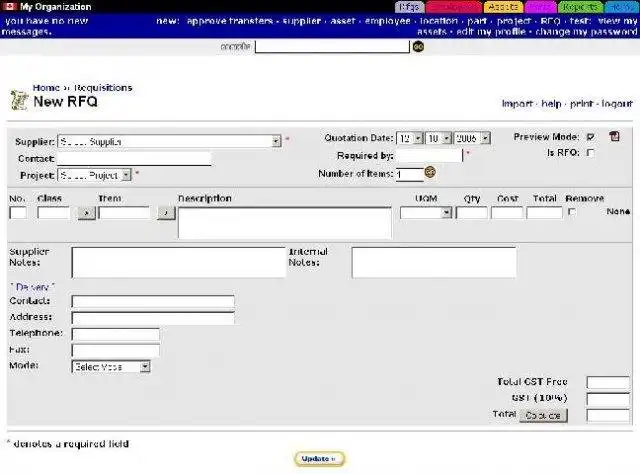Click the refresh icon beside Number of Items
640x474 pixels.
click(x=430, y=172)
